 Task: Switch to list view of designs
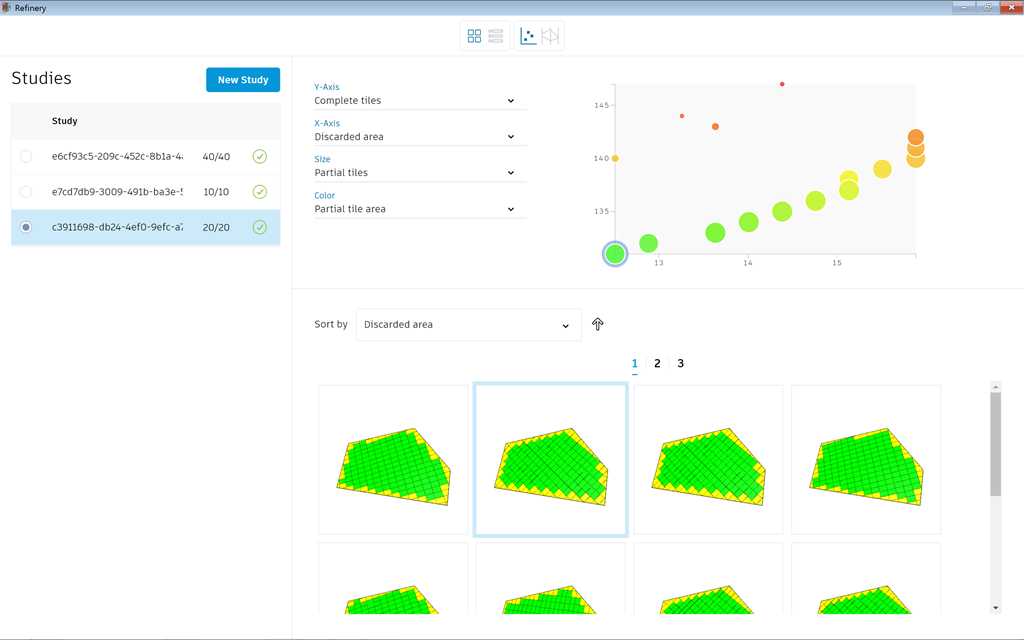click(496, 36)
